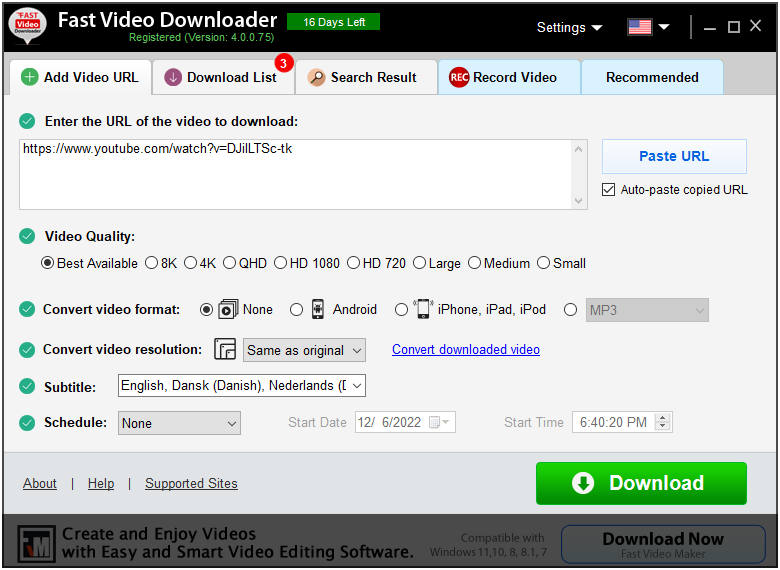
Task: Click the red badge showing 3
Action: tap(284, 63)
